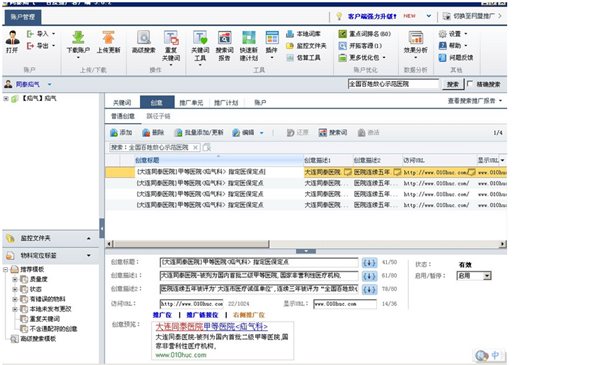Click the 导入 import icon
The image size is (600, 365).
[x=30, y=34]
